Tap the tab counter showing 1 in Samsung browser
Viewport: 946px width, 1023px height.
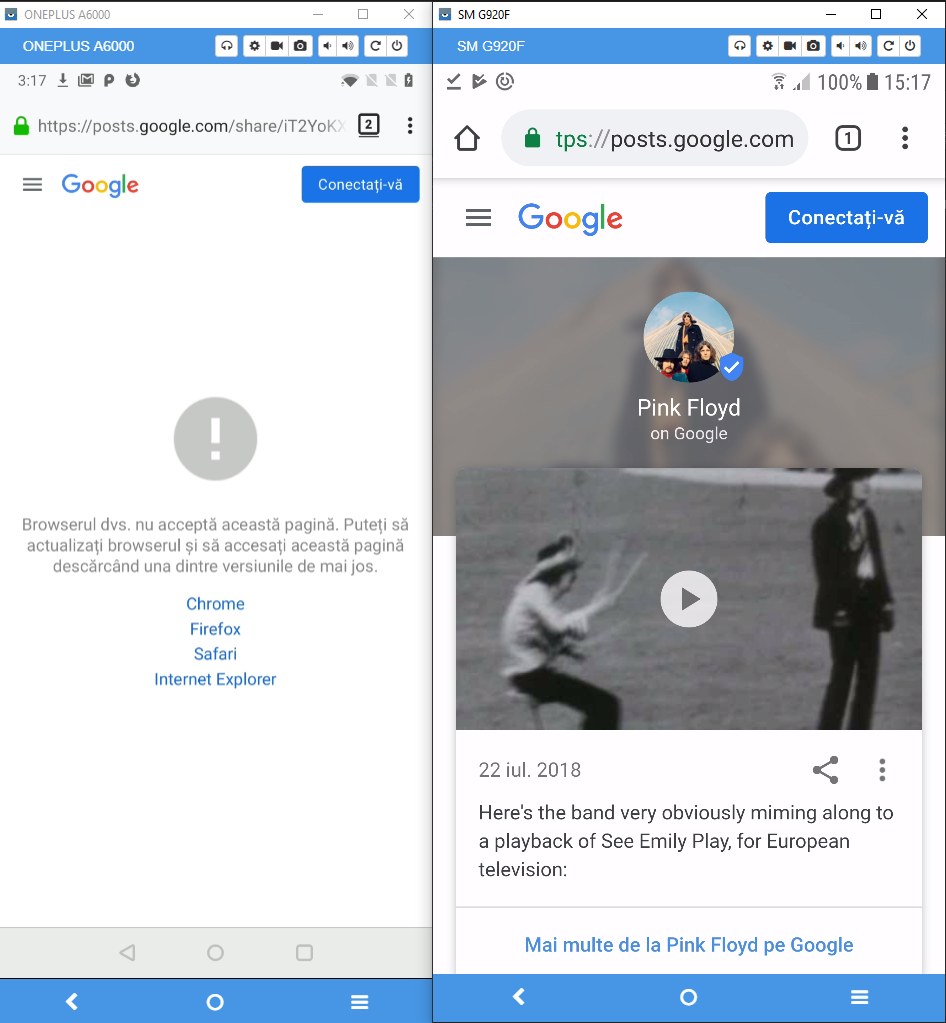[848, 138]
